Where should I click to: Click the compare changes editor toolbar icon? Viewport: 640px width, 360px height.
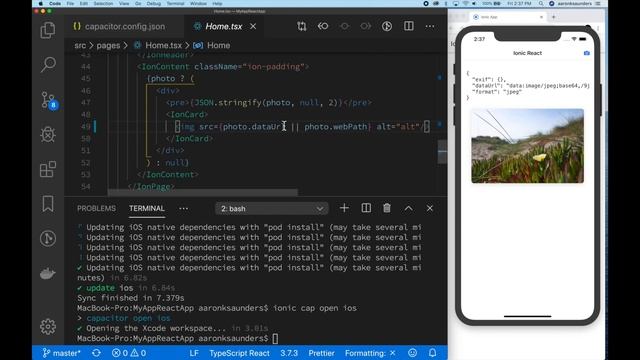click(x=302, y=27)
